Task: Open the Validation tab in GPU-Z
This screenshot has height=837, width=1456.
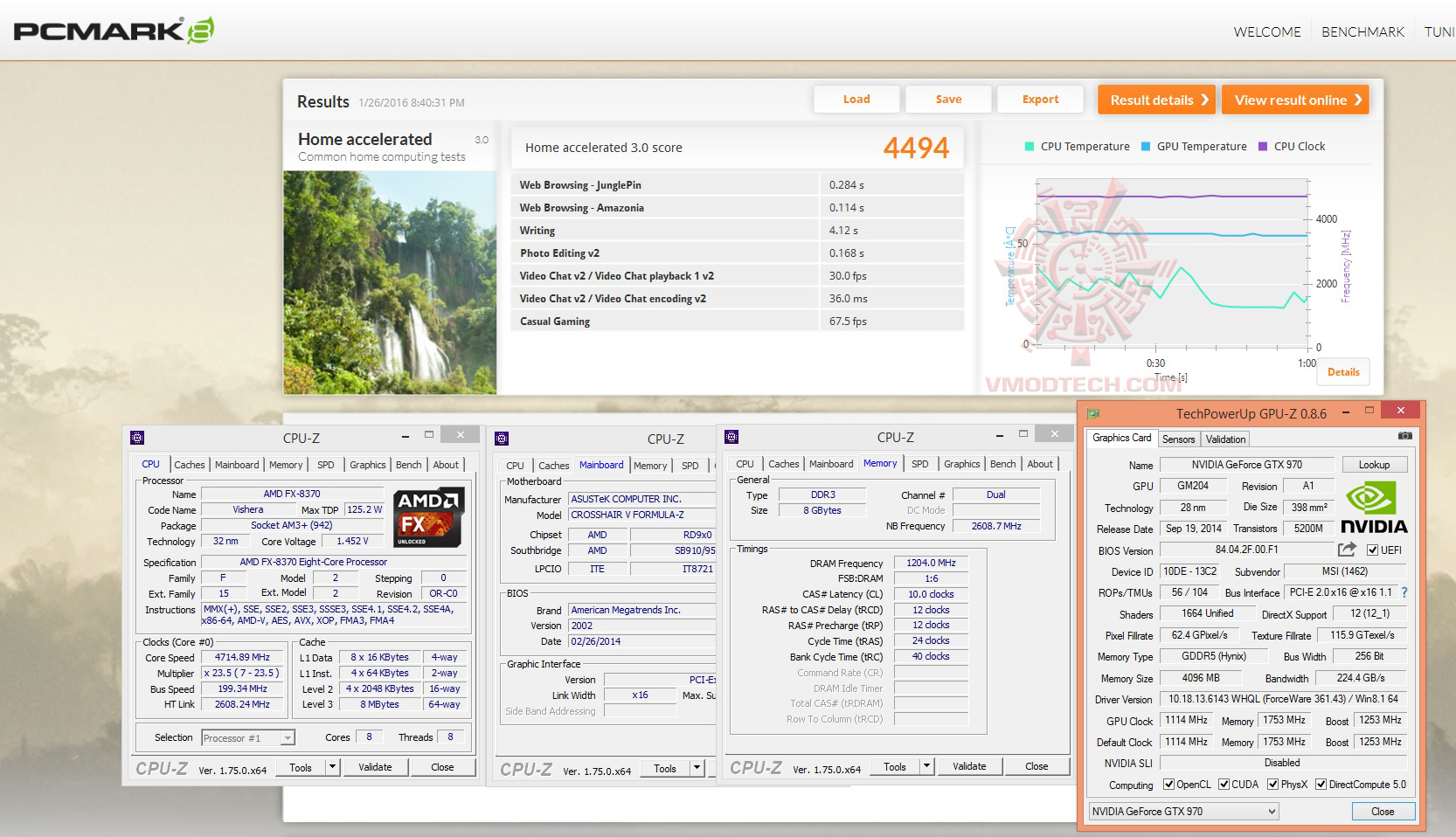Action: pyautogui.click(x=1225, y=439)
